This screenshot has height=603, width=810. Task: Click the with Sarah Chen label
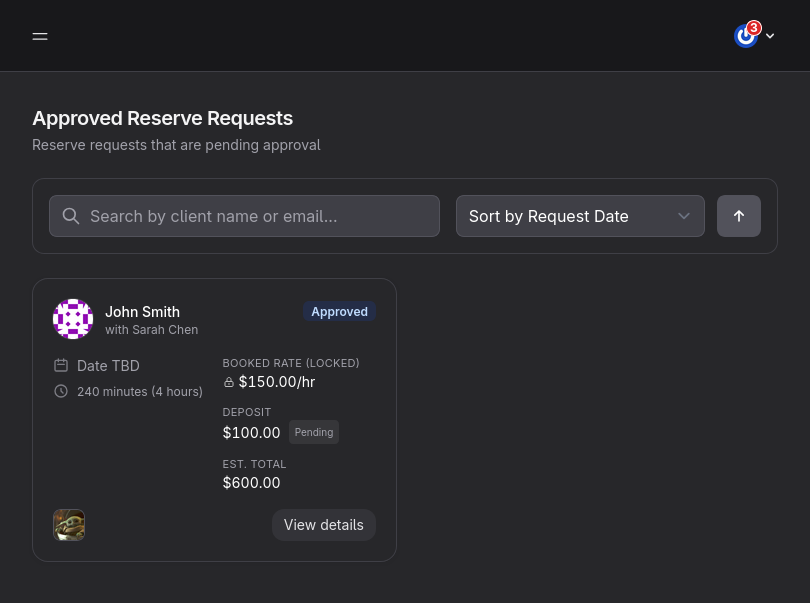coord(151,329)
